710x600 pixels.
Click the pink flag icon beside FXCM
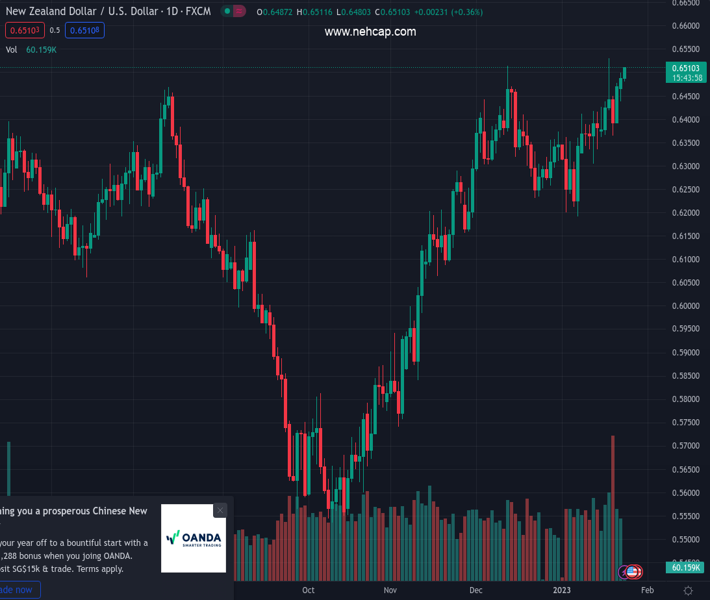click(x=240, y=12)
